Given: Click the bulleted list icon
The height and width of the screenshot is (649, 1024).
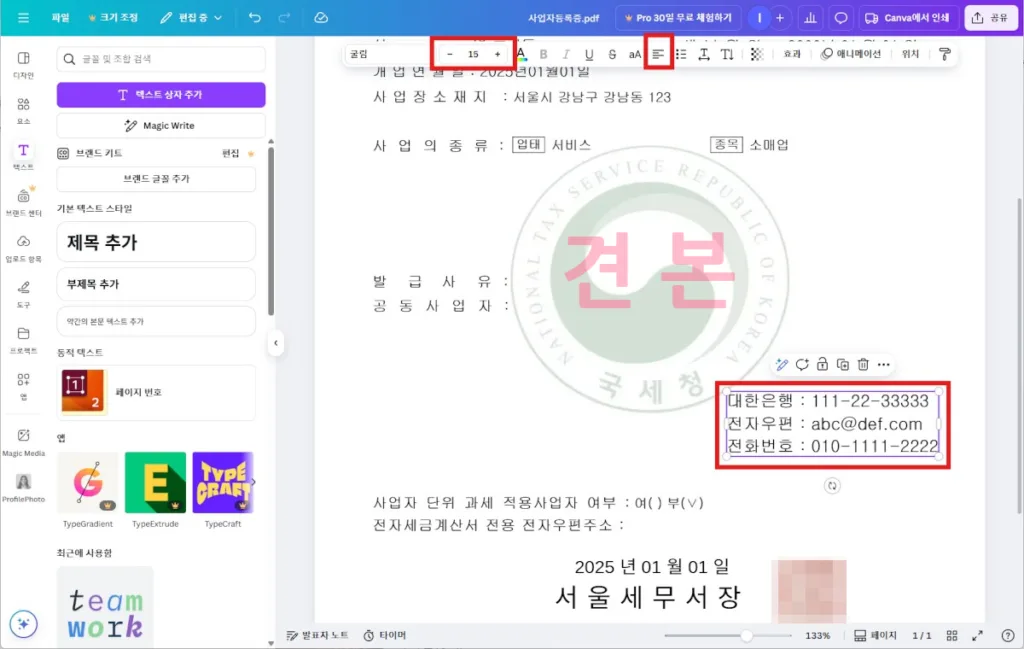Looking at the screenshot, I should (x=681, y=54).
